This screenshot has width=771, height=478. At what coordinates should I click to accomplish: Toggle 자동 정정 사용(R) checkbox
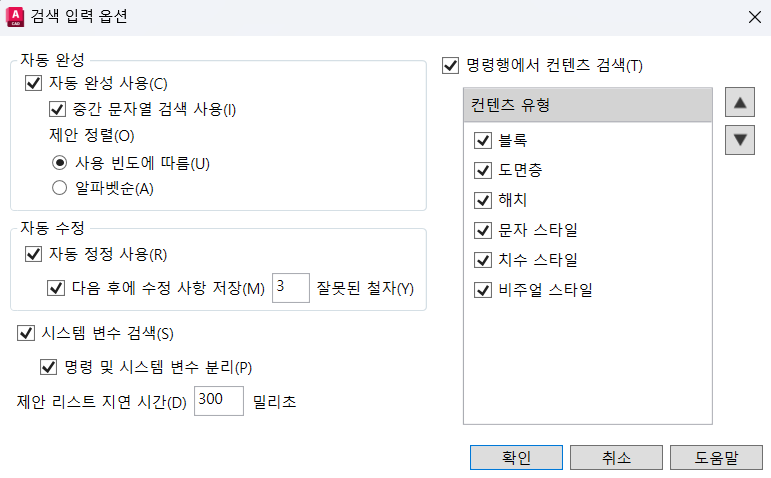pos(33,254)
